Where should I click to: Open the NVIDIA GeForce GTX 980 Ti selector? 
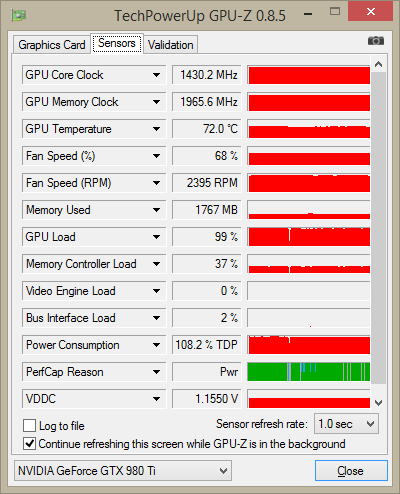pos(123,471)
